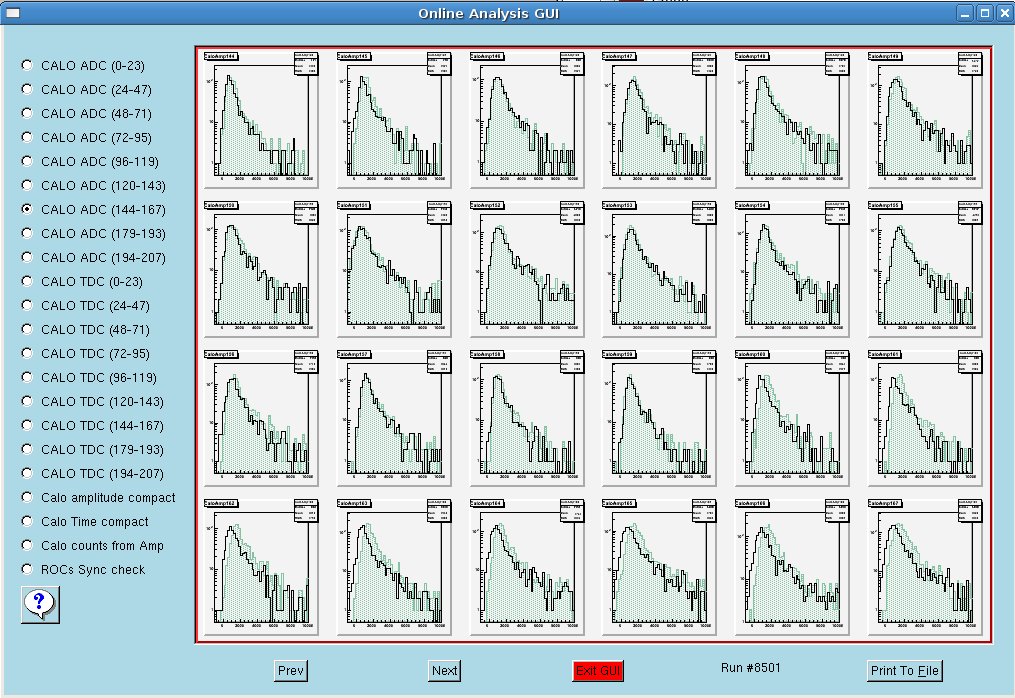Pick the CaloAmp160 plot

(x=792, y=418)
